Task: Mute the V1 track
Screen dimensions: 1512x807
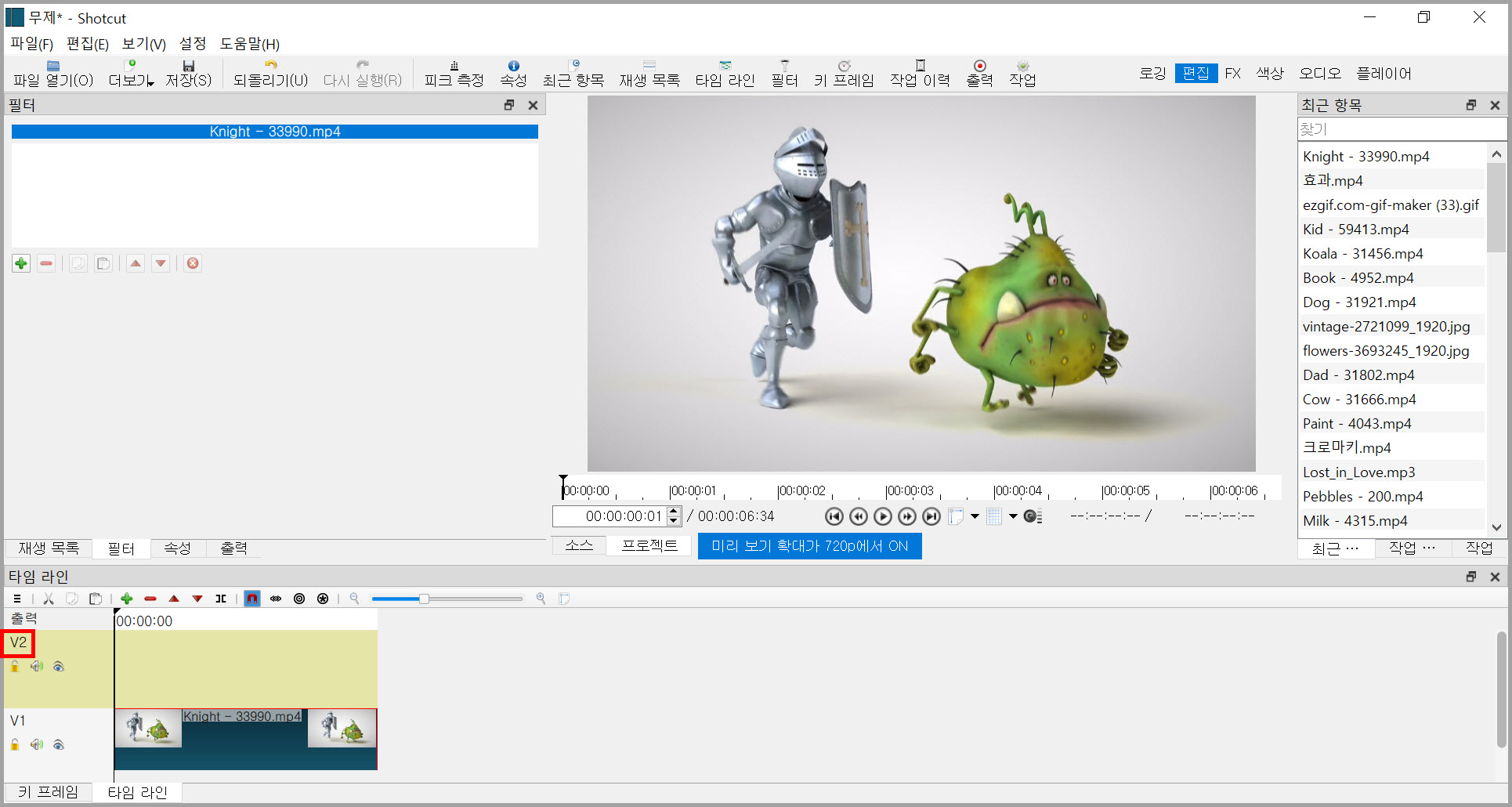Action: [x=37, y=744]
